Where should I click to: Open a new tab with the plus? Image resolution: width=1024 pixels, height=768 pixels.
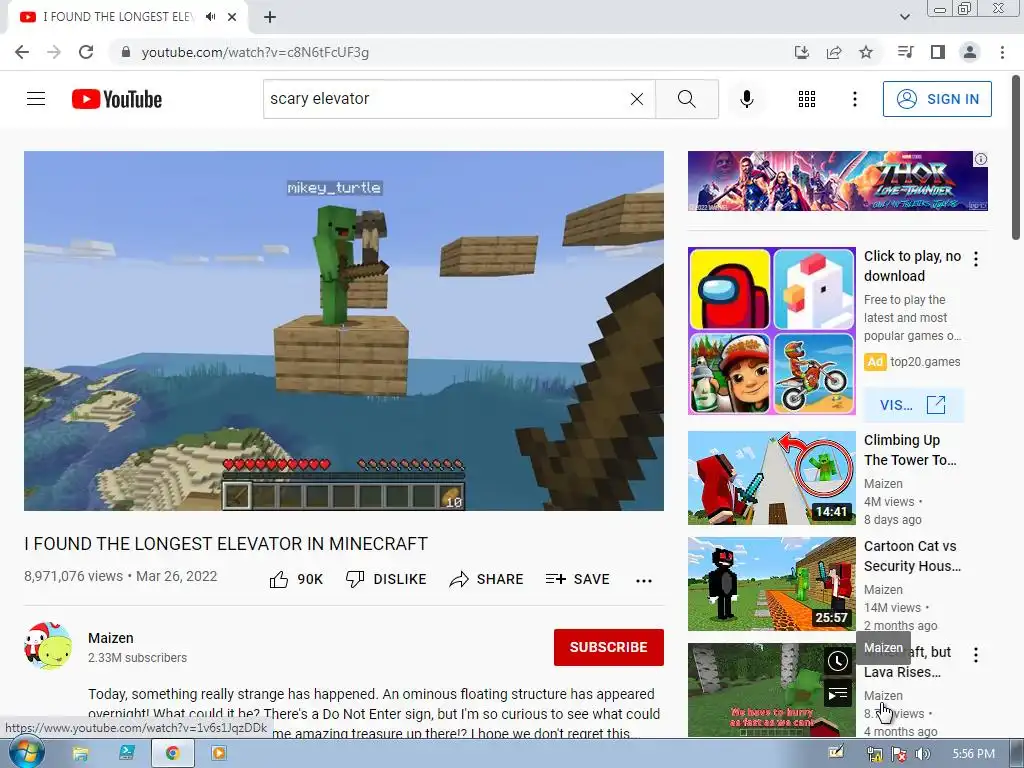click(x=270, y=17)
